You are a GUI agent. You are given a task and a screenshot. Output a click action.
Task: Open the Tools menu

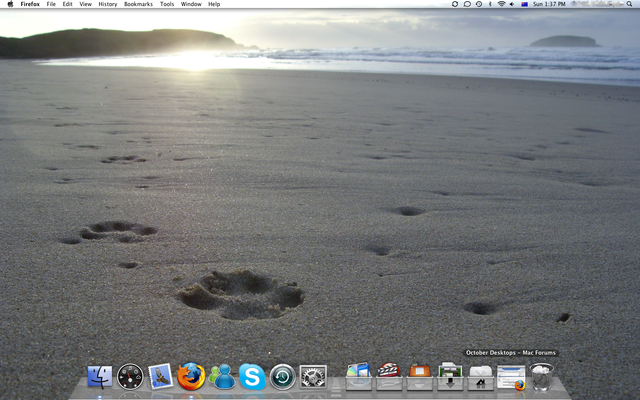click(x=167, y=4)
